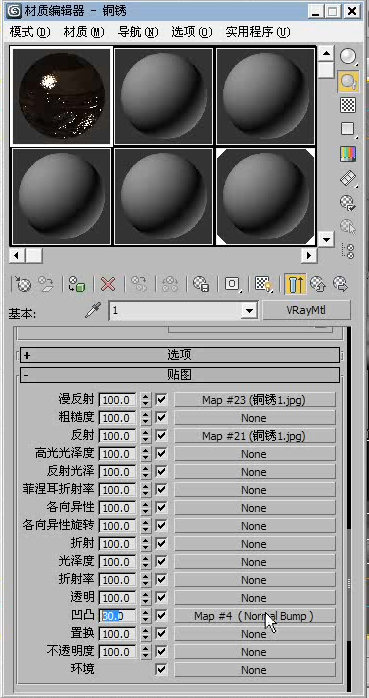The width and height of the screenshot is (369, 698).
Task: Click the Get Material icon
Action: coord(23,284)
